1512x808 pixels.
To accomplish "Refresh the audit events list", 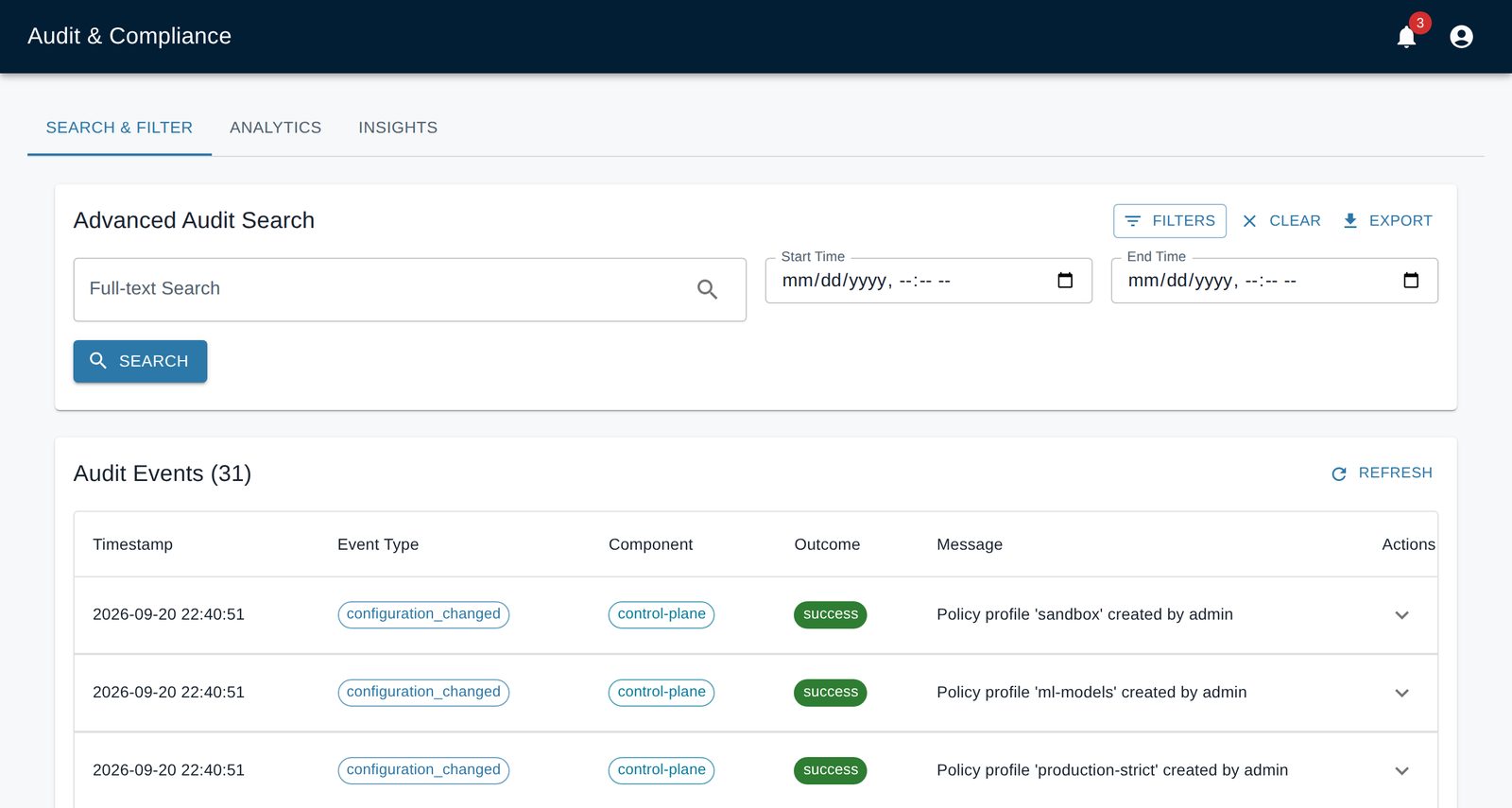I will point(1382,473).
